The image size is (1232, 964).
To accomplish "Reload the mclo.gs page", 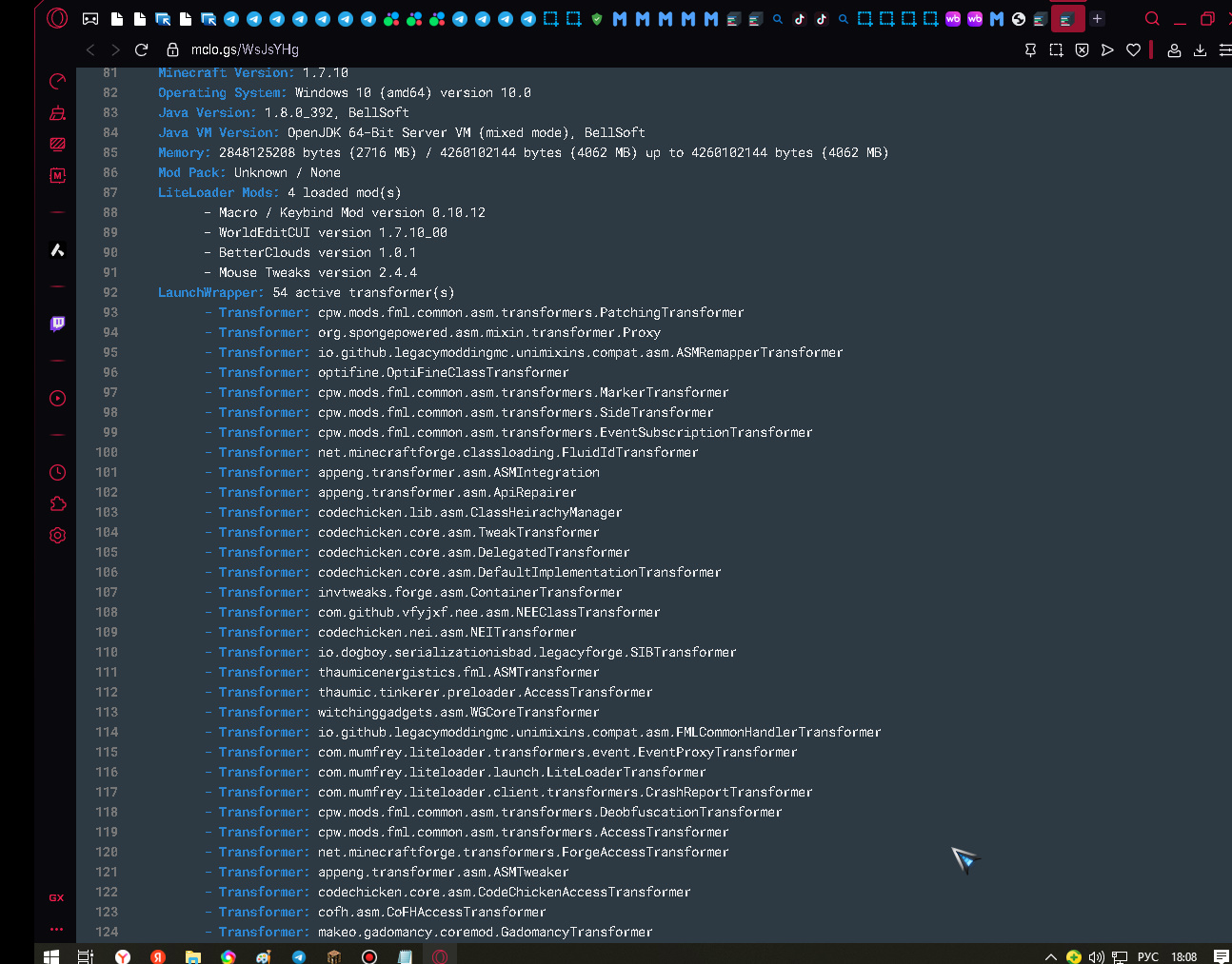I will [141, 49].
